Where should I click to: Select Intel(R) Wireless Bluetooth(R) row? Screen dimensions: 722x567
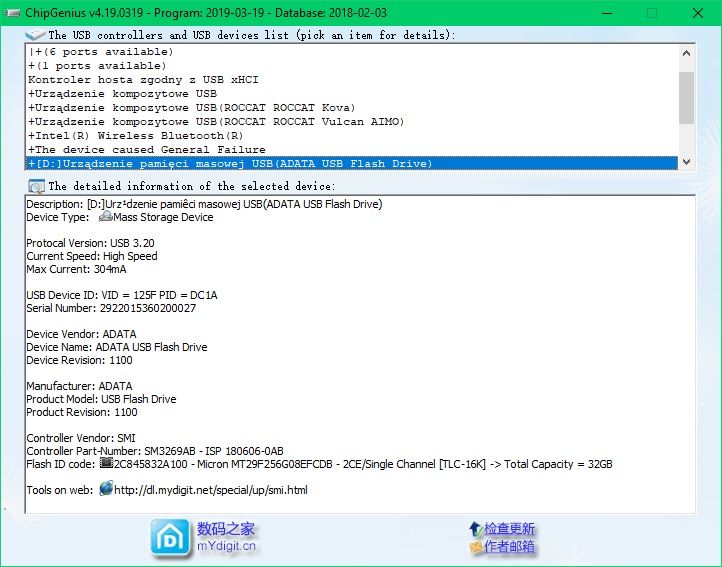tap(352, 135)
